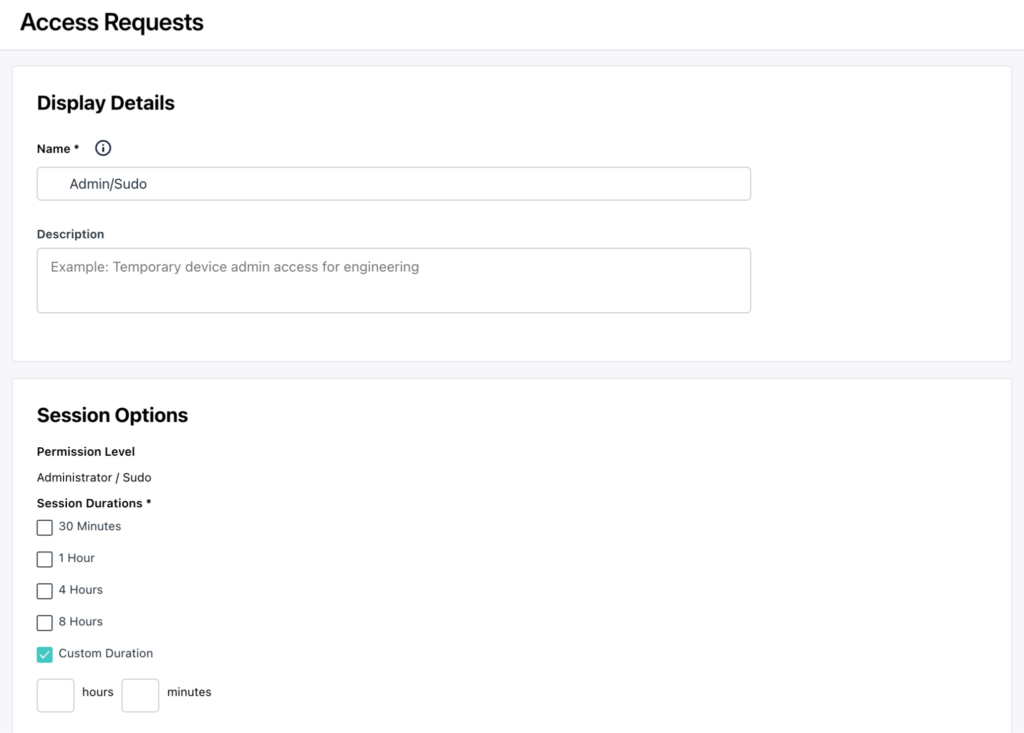Click the info icon beside Name label
This screenshot has height=733, width=1024.
[103, 148]
